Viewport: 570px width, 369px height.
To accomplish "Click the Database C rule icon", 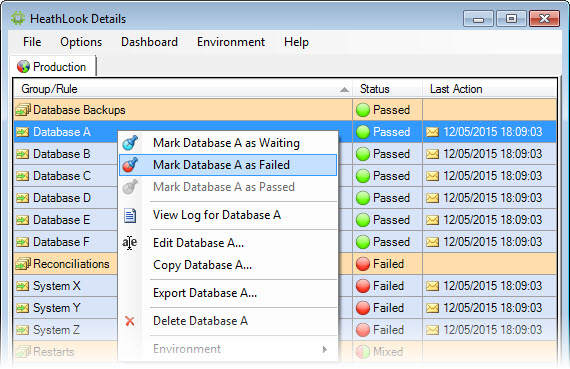I will click(x=23, y=176).
